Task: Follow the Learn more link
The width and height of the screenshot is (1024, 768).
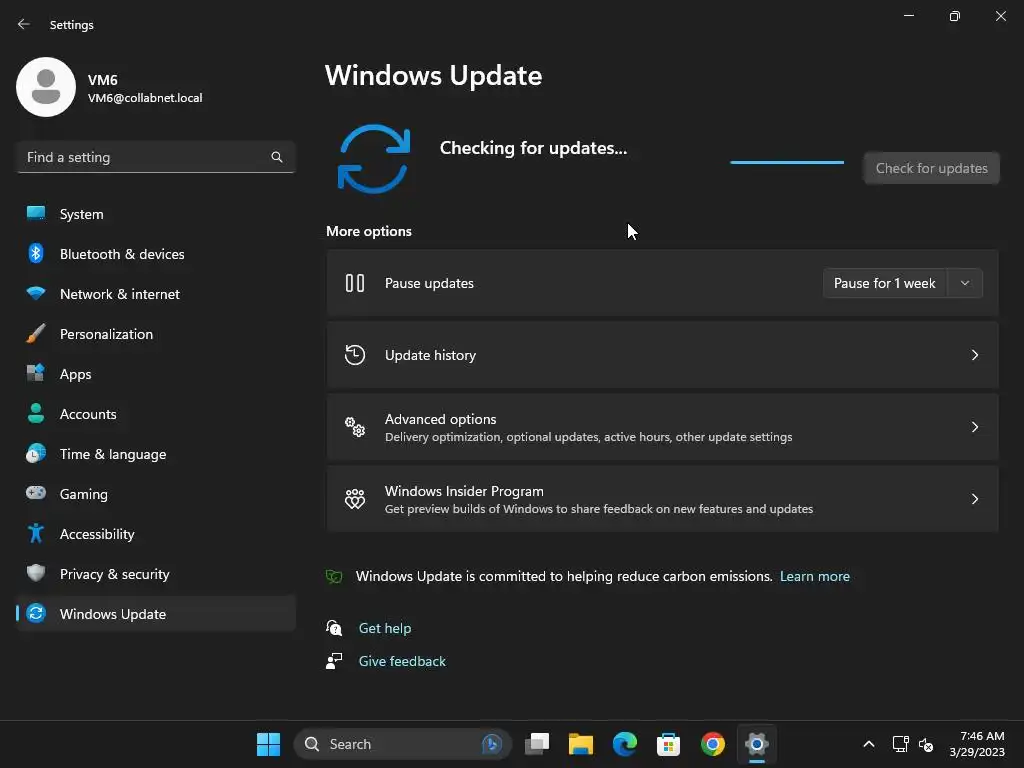Action: (x=814, y=576)
